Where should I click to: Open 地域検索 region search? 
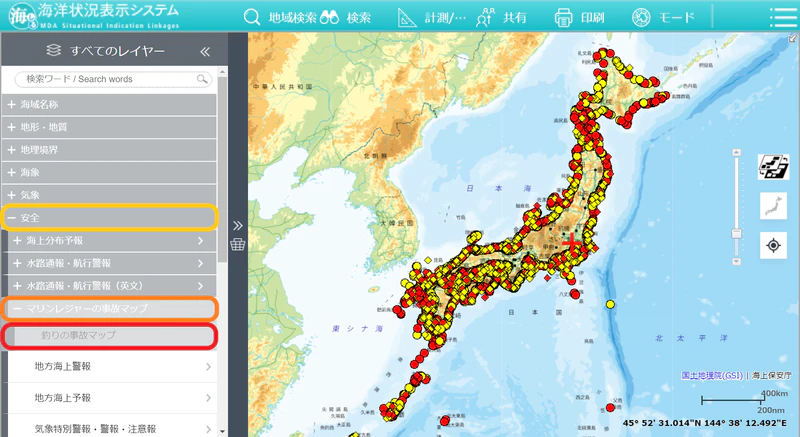tap(280, 17)
